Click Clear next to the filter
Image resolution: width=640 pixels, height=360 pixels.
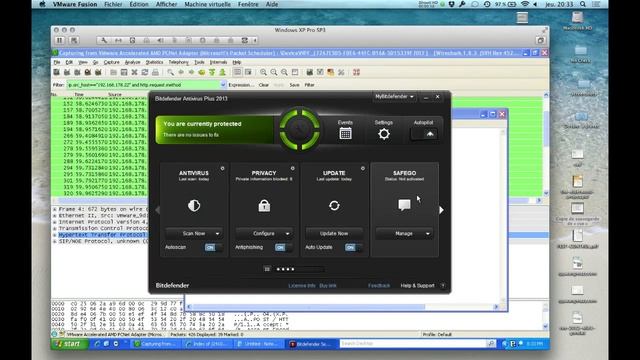click(264, 85)
